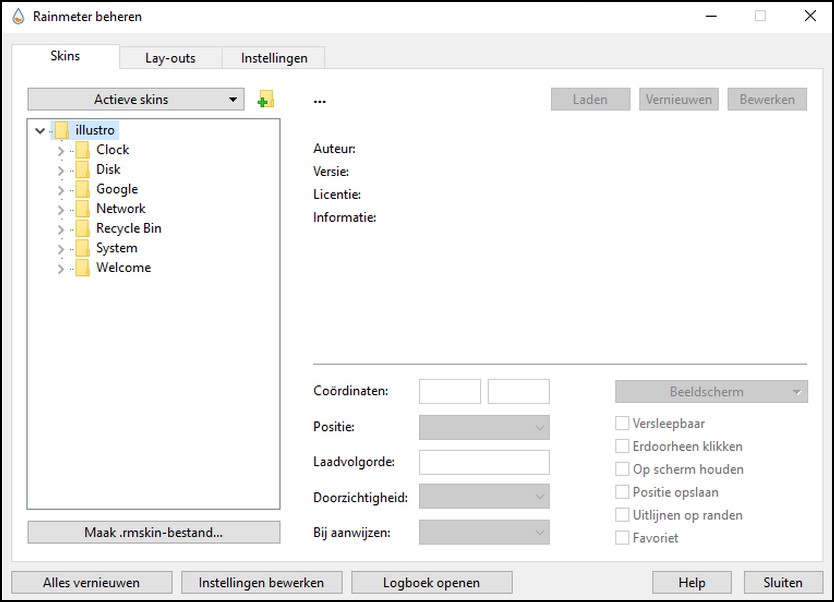Open the Bij aanwijzen combo box

484,532
